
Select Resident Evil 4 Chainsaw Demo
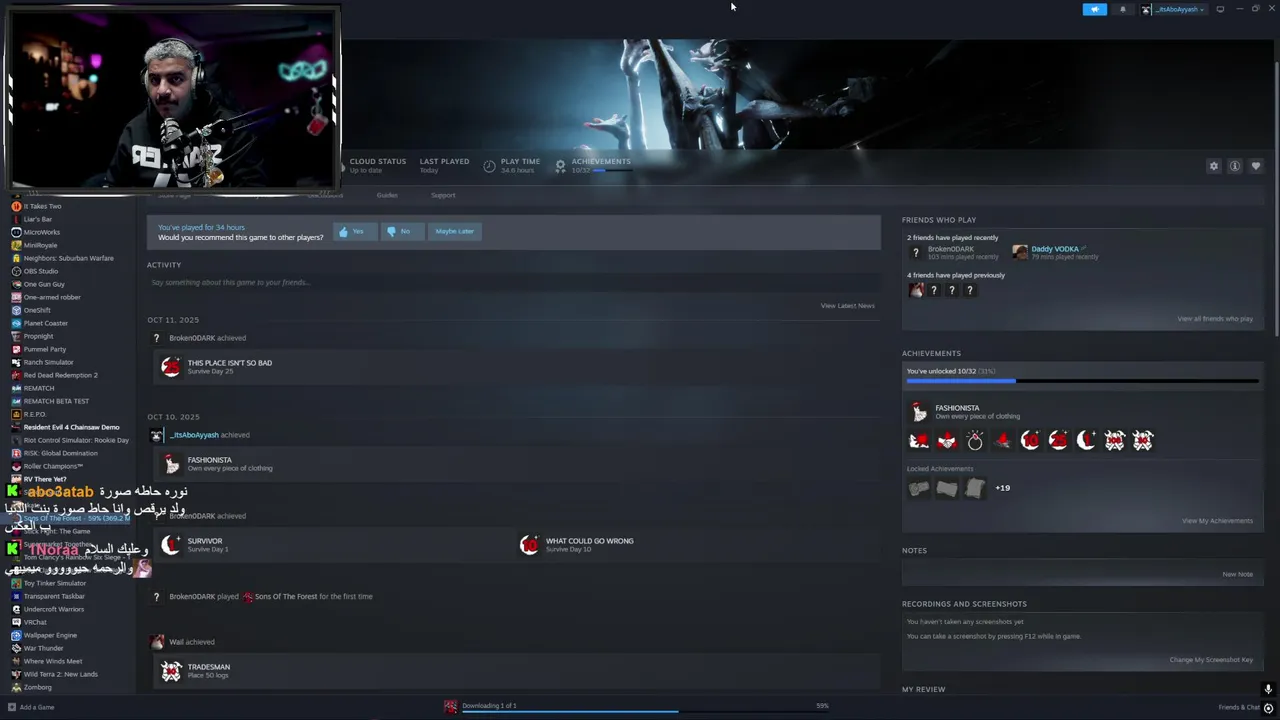71,427
